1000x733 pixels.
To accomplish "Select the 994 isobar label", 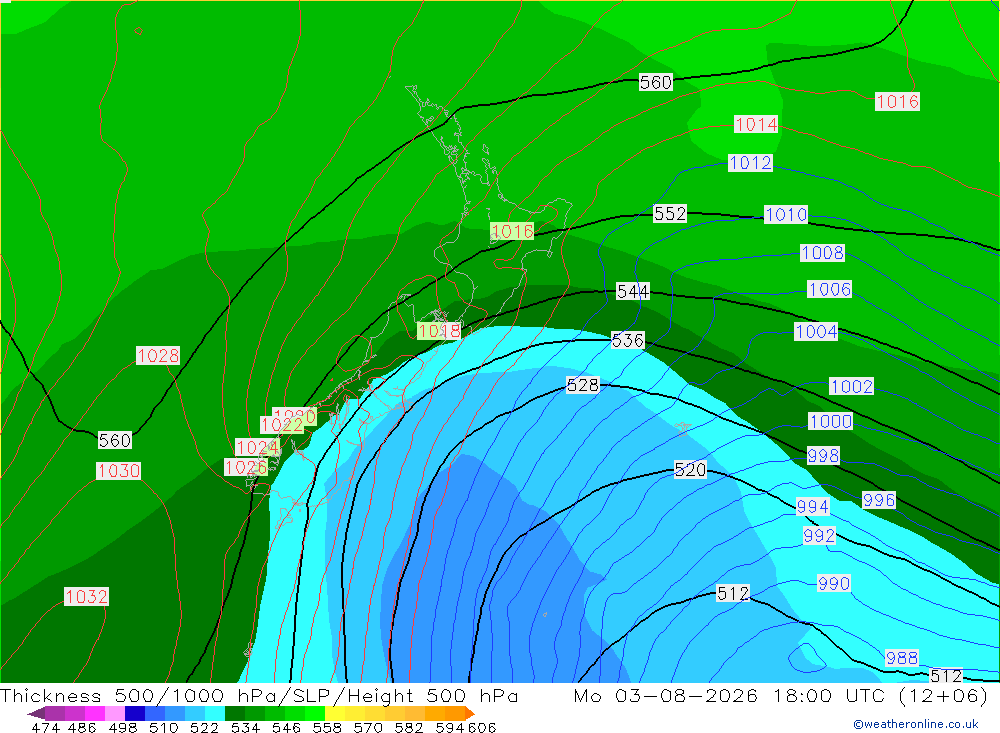I will [812, 507].
